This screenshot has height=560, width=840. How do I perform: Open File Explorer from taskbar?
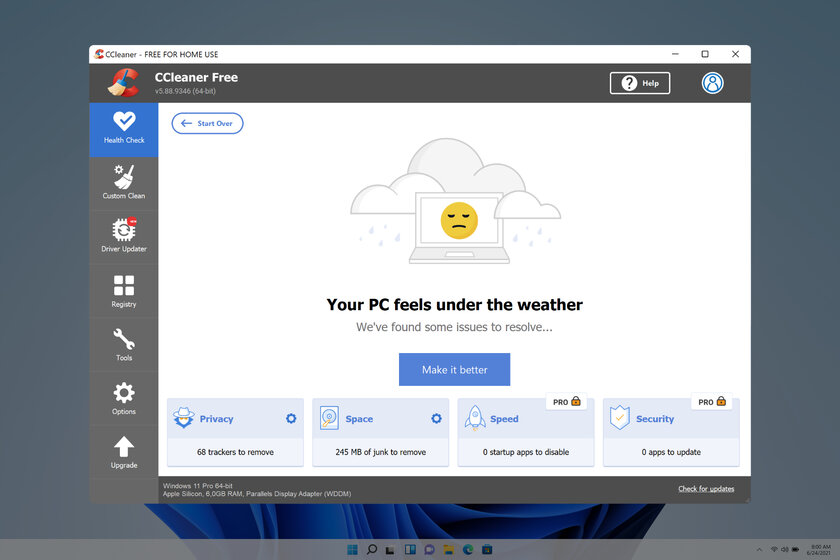pos(448,549)
